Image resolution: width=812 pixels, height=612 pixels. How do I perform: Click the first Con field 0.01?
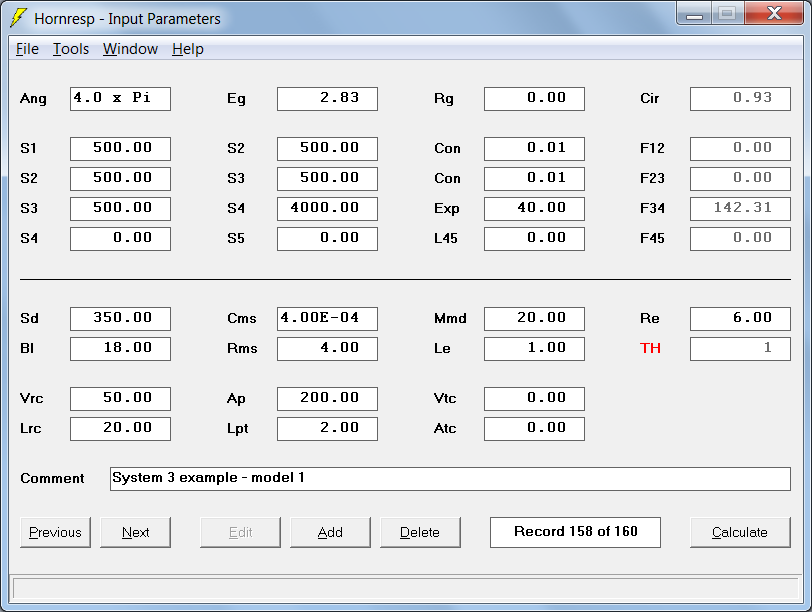tap(534, 149)
